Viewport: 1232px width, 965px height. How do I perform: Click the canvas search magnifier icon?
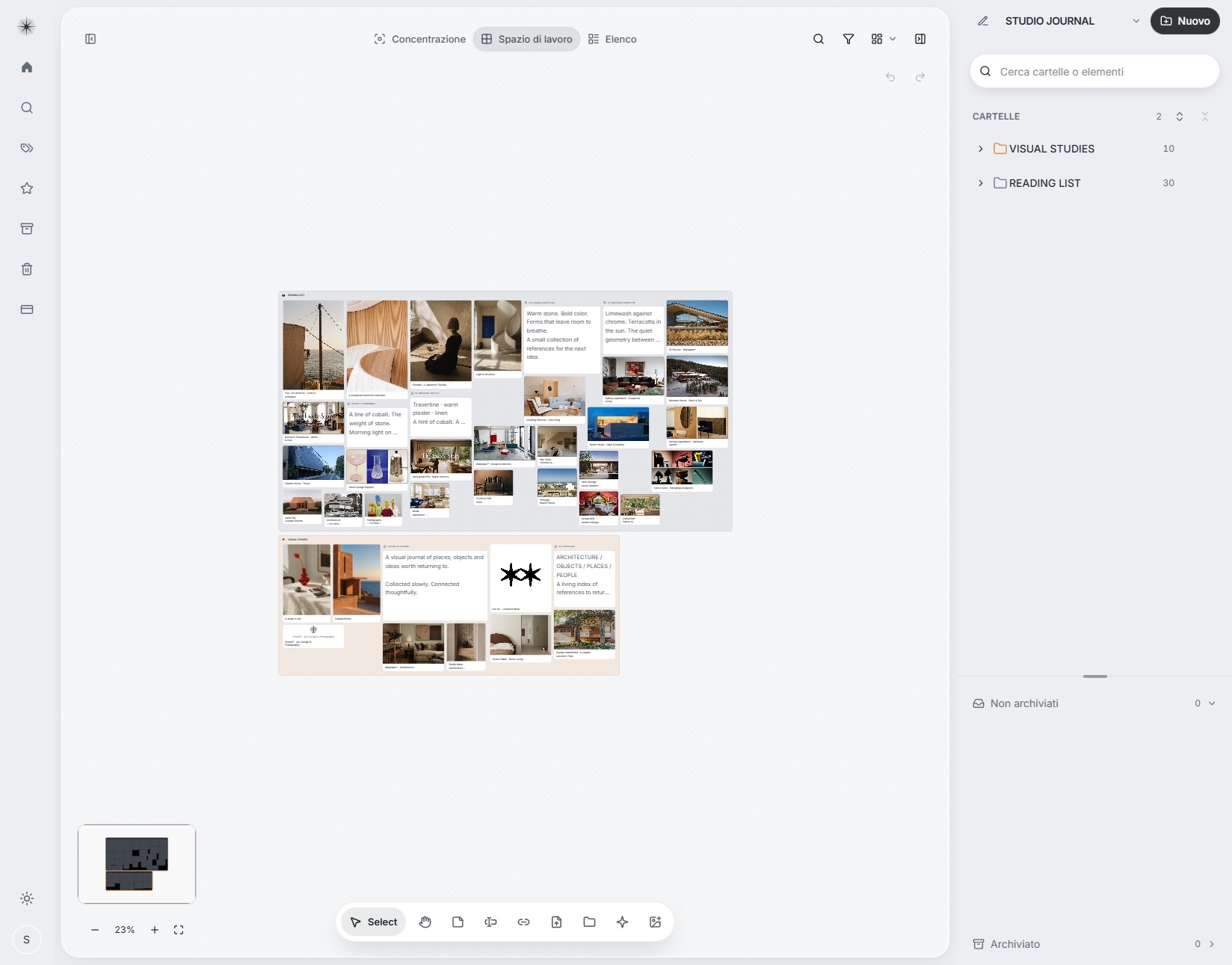(819, 39)
